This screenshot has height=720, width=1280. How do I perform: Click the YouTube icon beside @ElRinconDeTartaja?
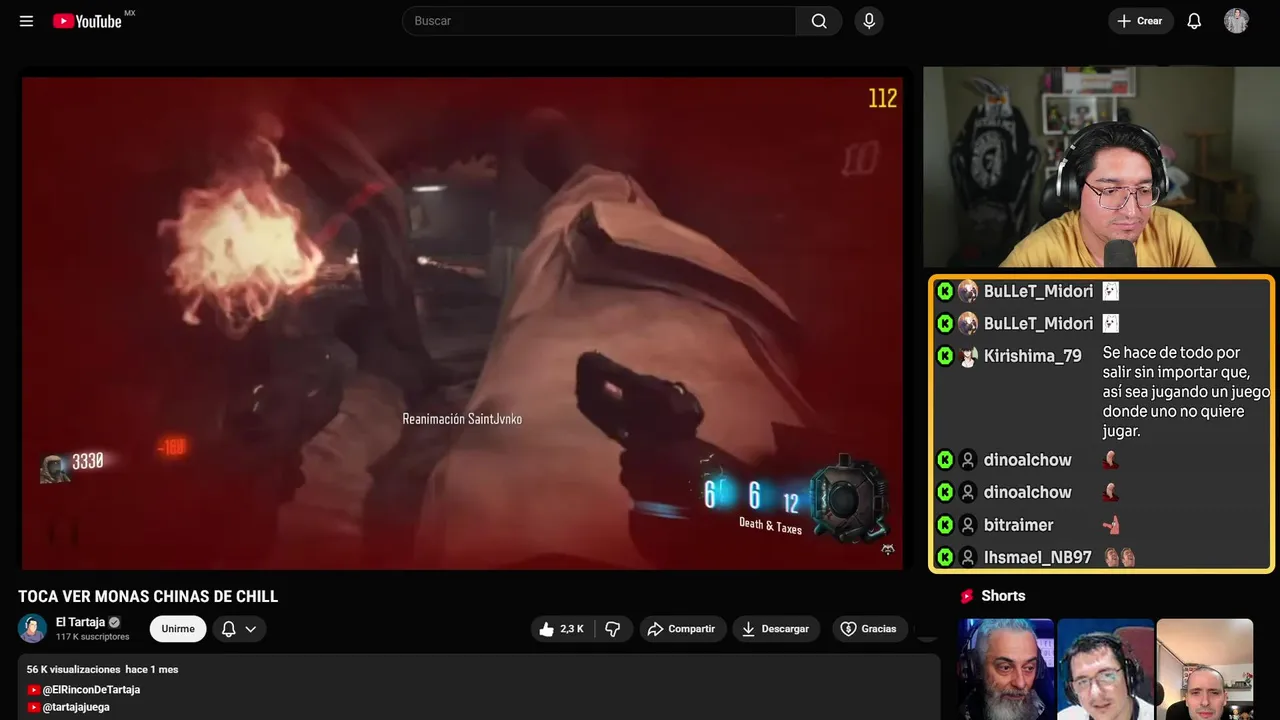[x=34, y=690]
